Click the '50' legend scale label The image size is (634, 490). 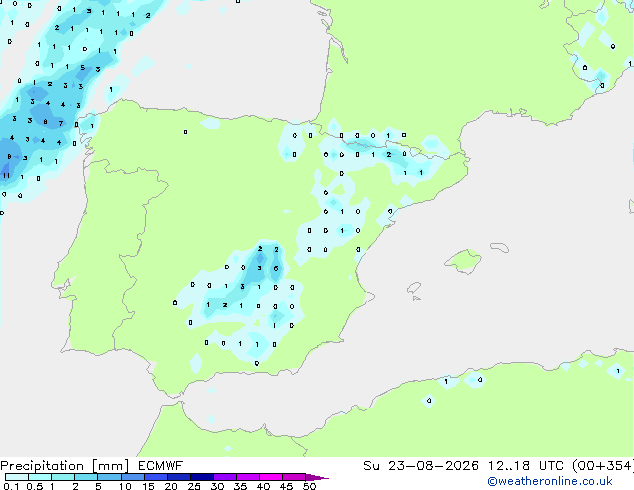click(x=309, y=486)
